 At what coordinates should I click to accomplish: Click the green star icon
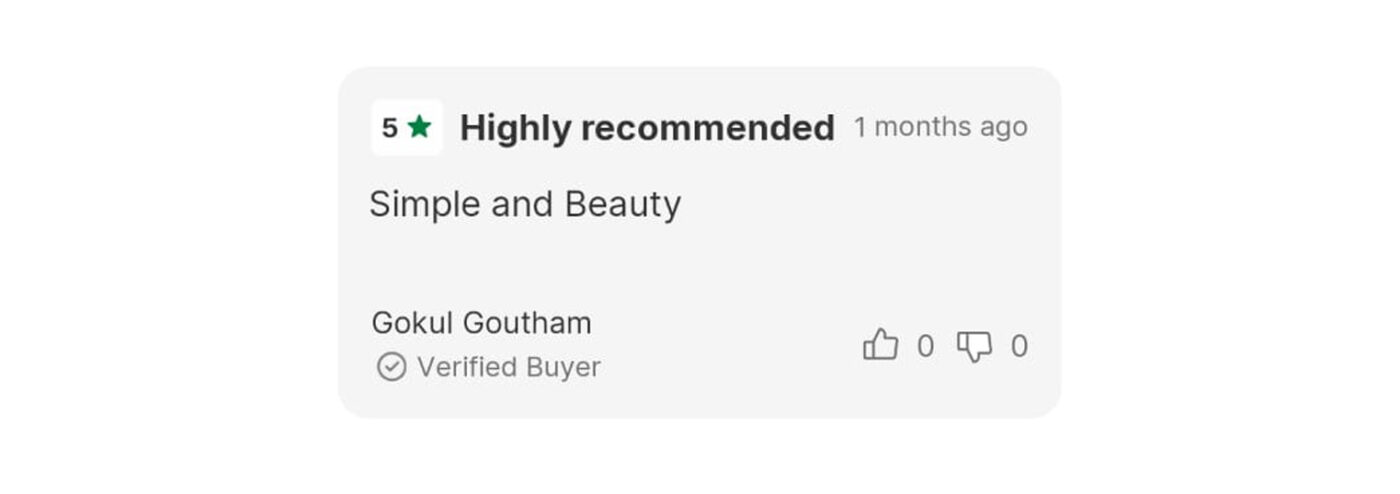419,127
